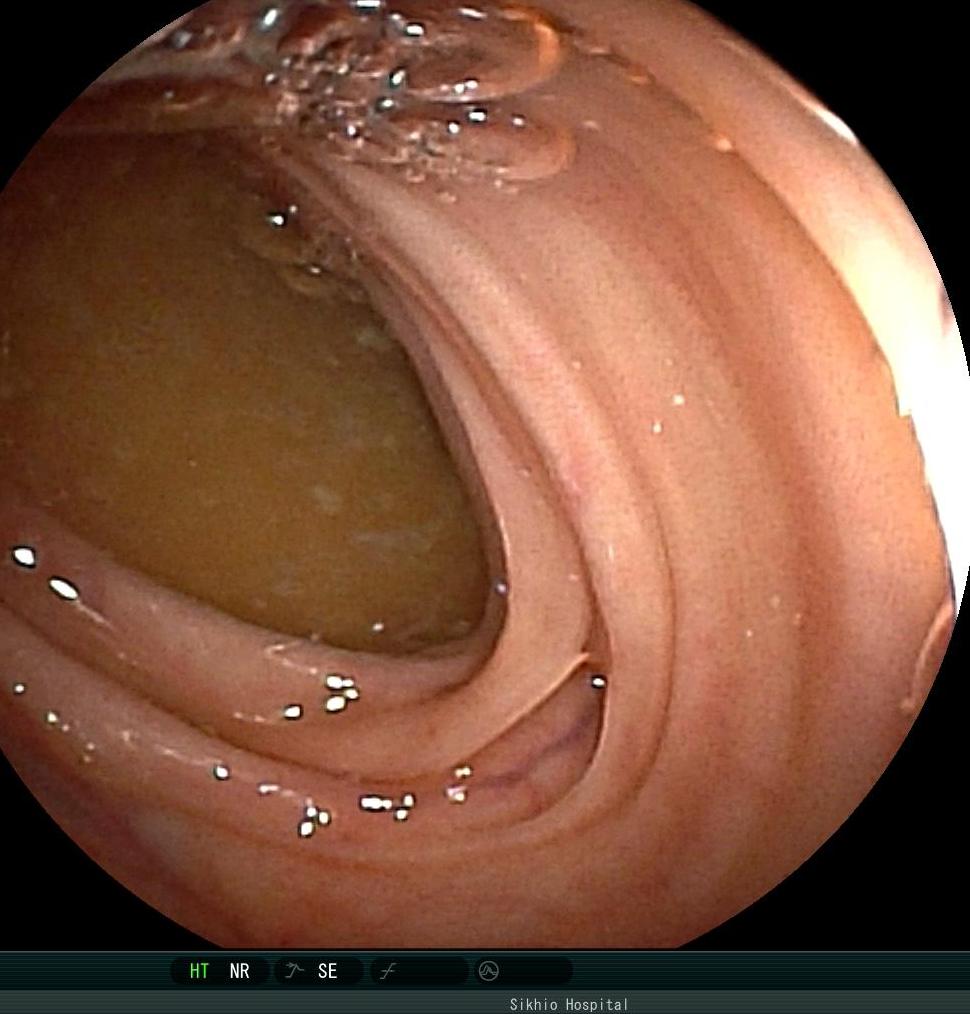Screen dimensions: 970x1014
Task: Click the circular waveform icon
Action: 488,971
